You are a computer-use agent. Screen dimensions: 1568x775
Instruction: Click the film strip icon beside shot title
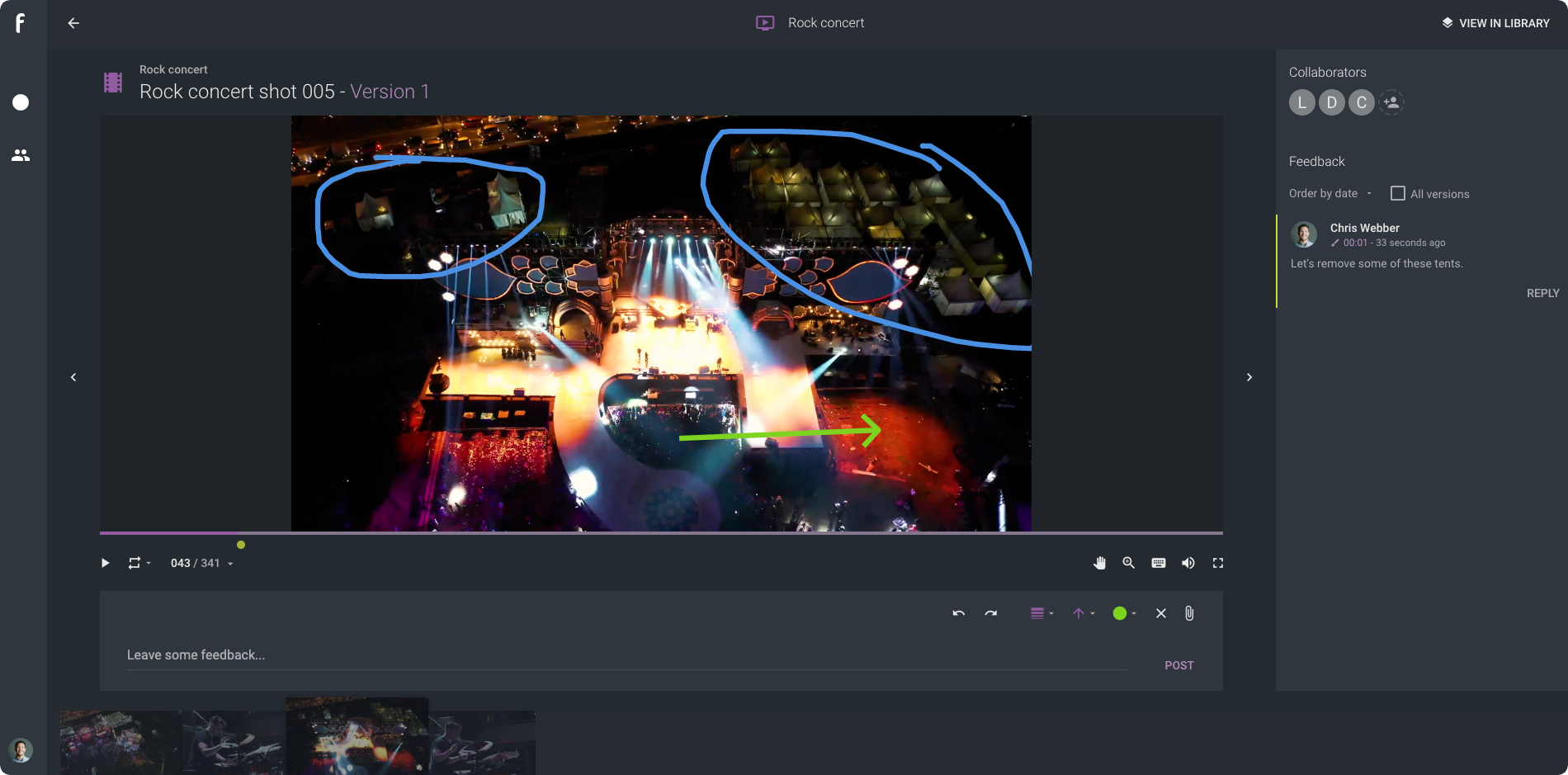113,83
